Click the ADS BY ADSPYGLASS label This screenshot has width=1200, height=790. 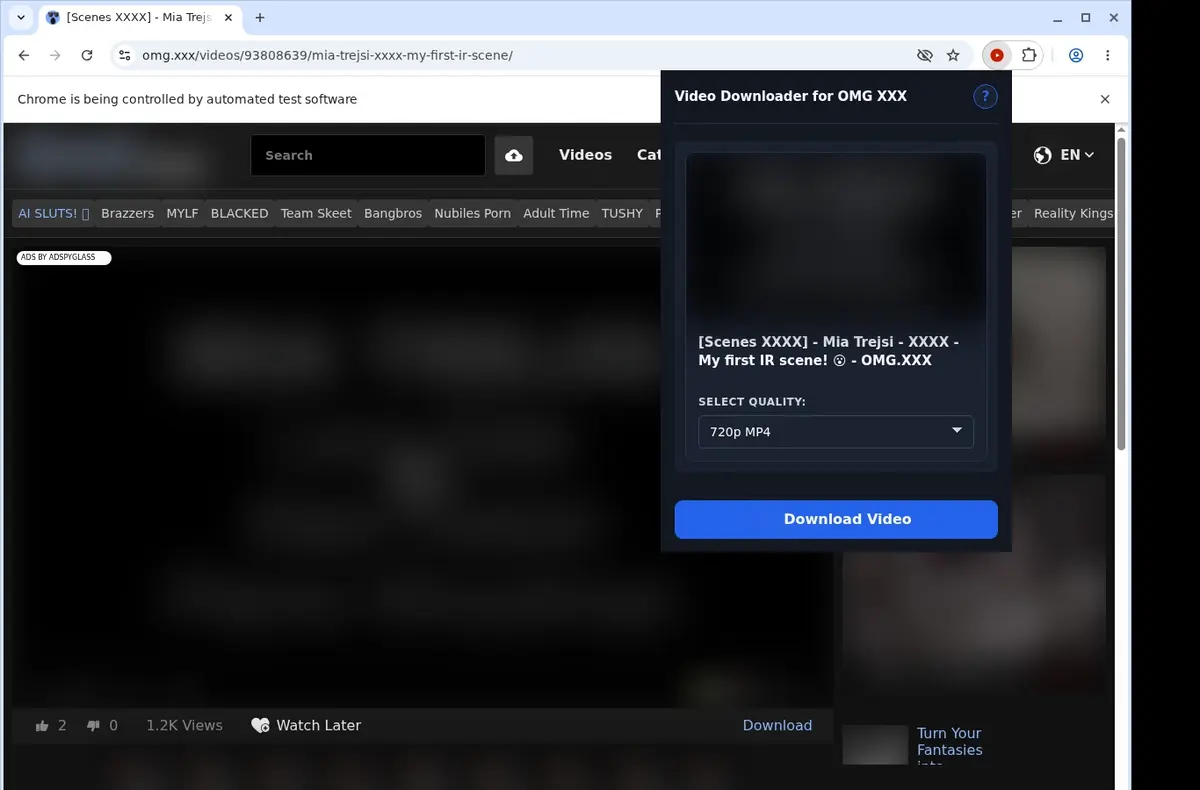(63, 257)
